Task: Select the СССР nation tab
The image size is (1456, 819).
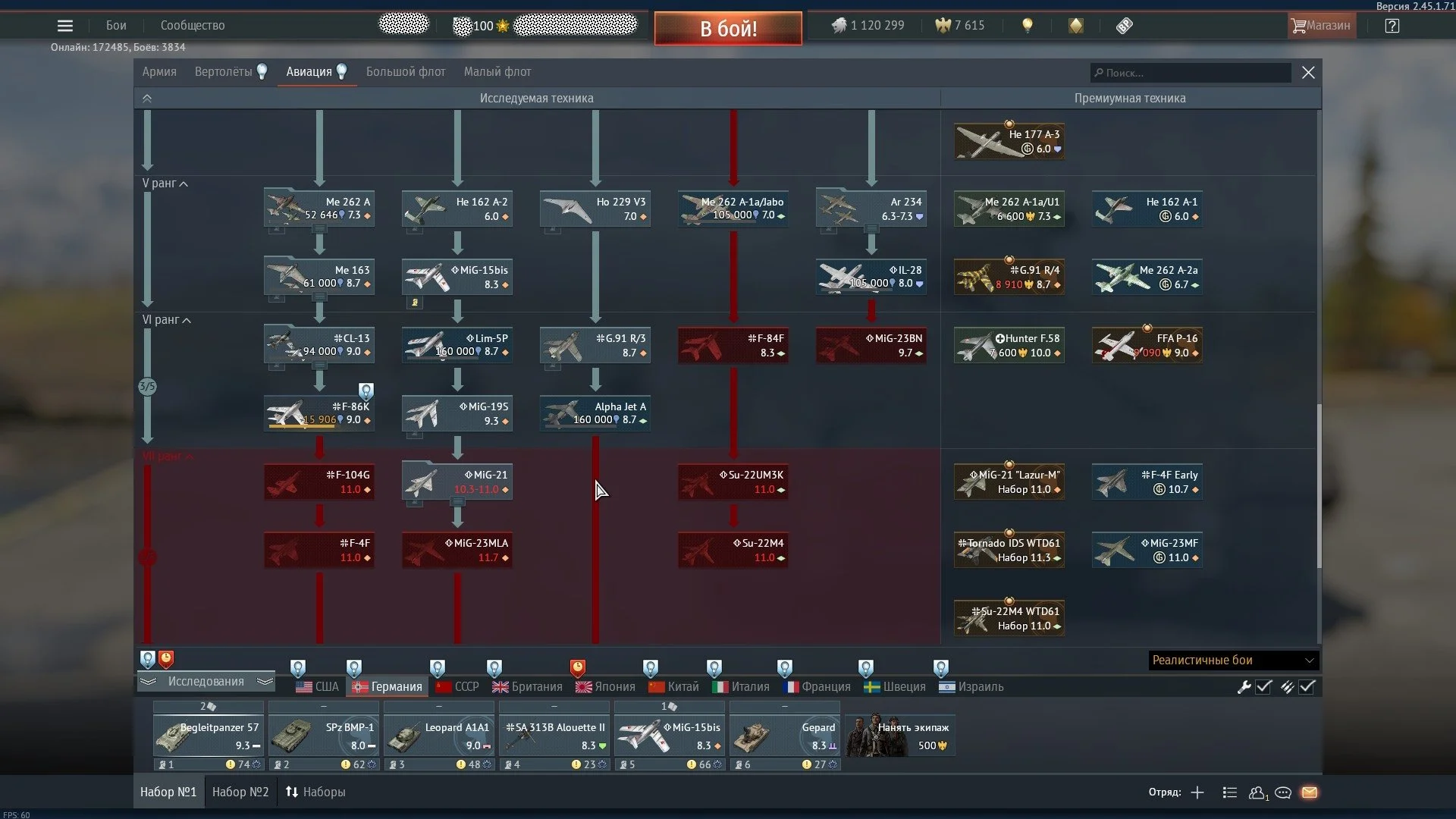Action: 458,687
